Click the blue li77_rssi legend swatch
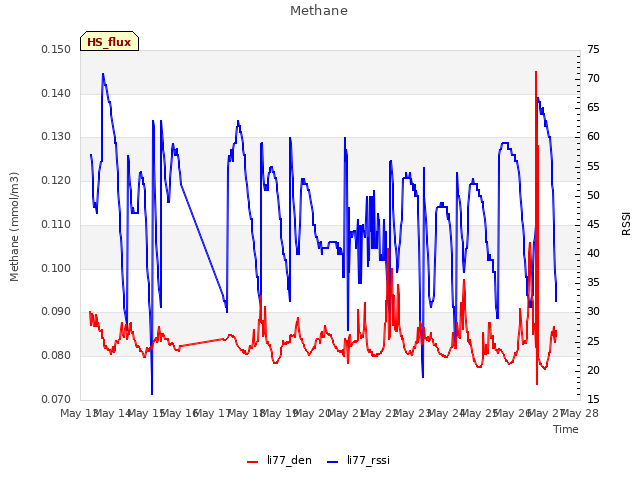This screenshot has height=480, width=640. coord(333,462)
